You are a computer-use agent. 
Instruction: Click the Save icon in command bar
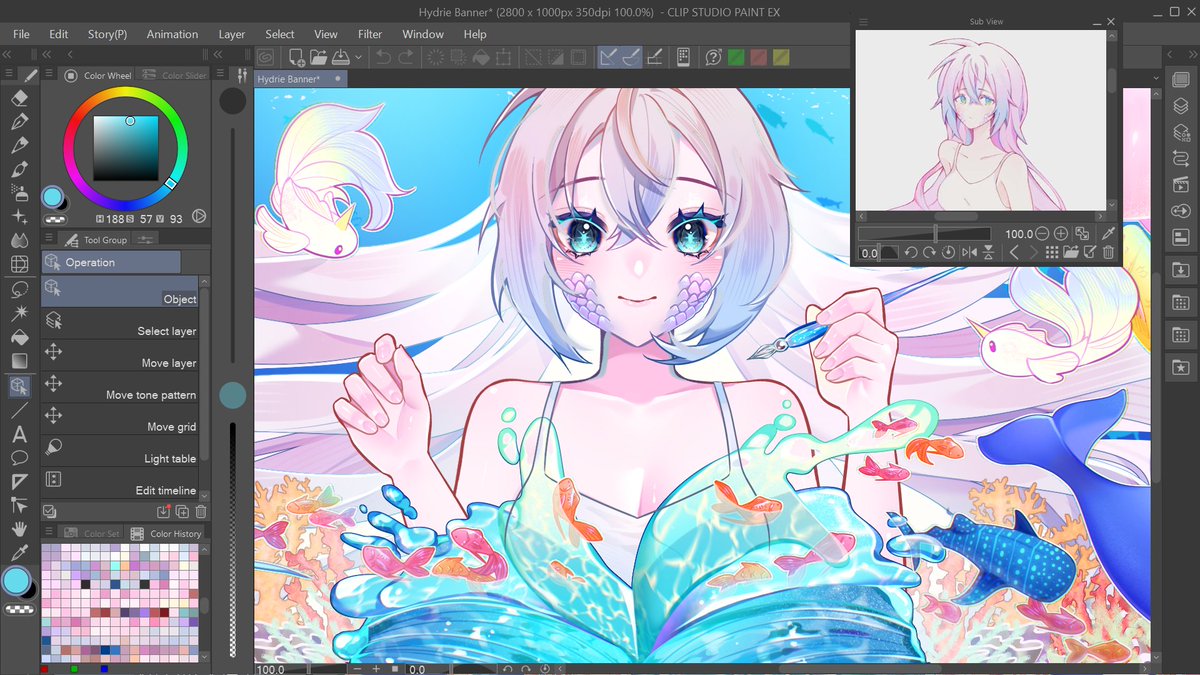point(340,57)
